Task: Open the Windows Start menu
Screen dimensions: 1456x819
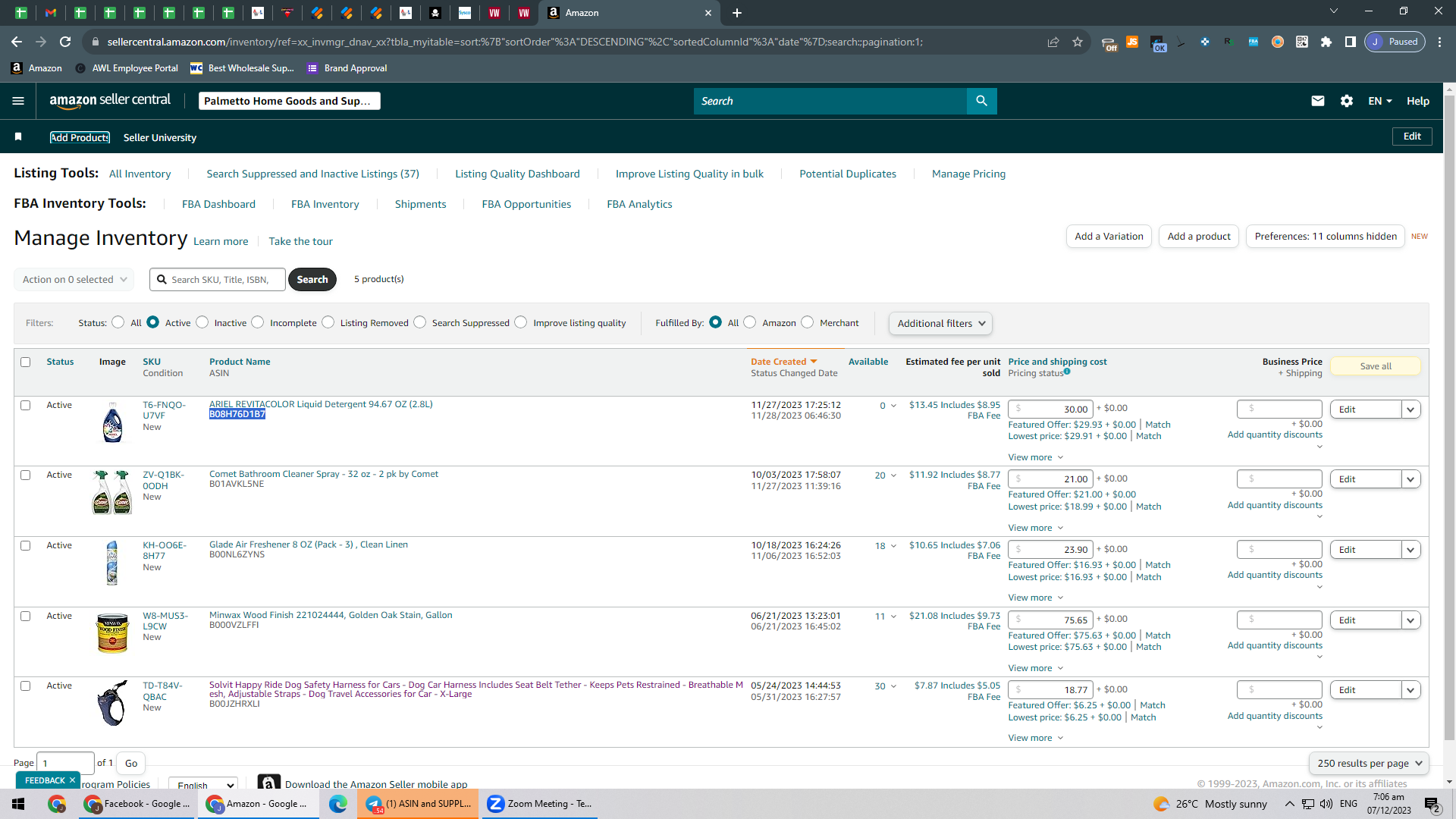Action: point(18,804)
